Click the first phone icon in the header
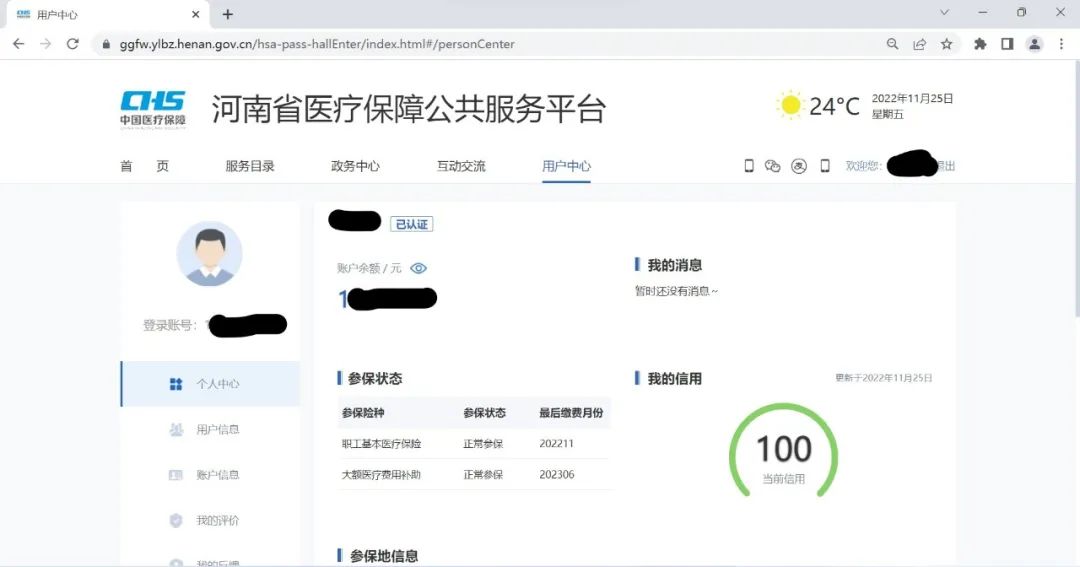Image resolution: width=1080 pixels, height=567 pixels. (749, 165)
